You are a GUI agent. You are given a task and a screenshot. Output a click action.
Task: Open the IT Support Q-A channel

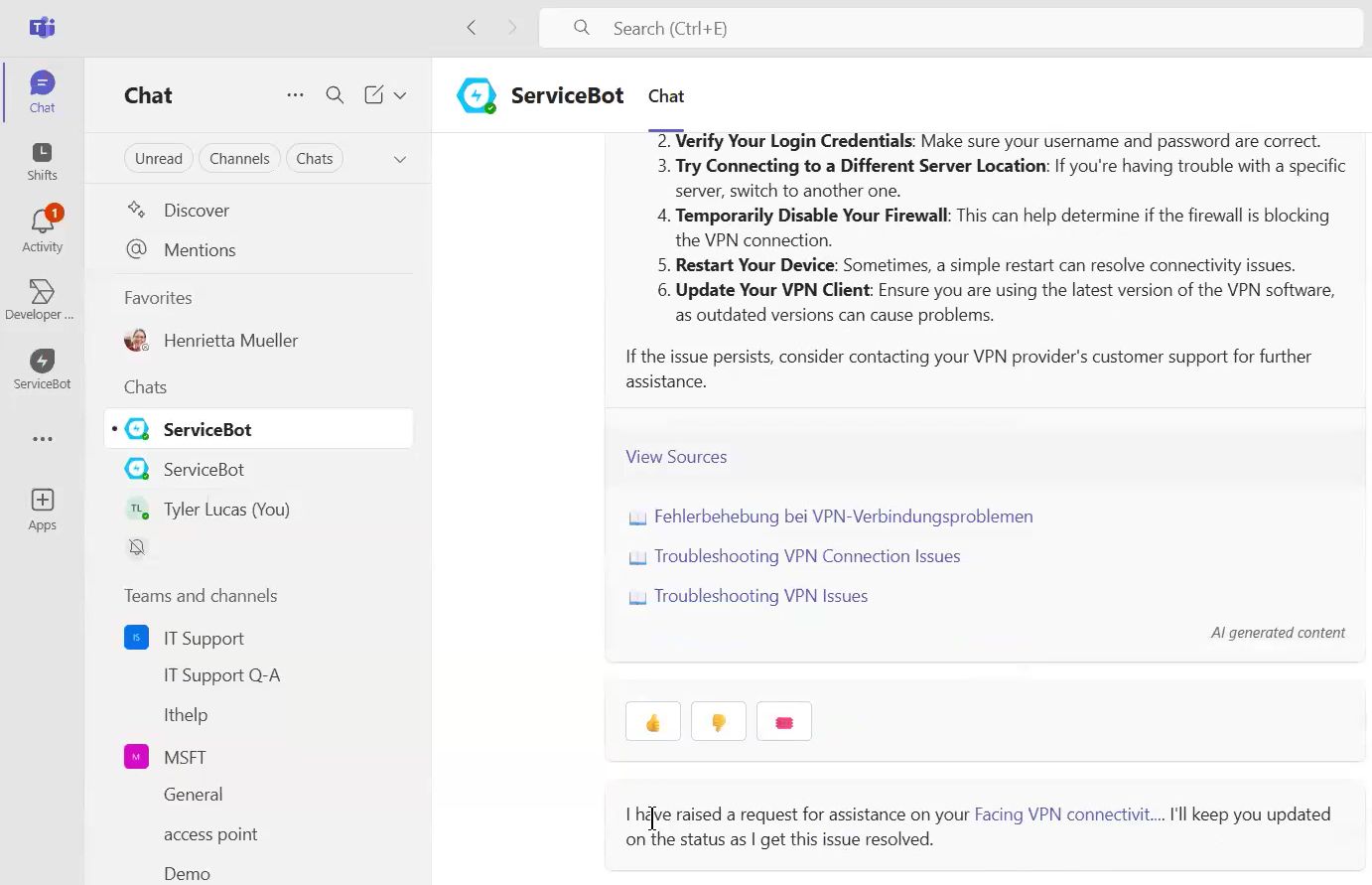tap(221, 675)
